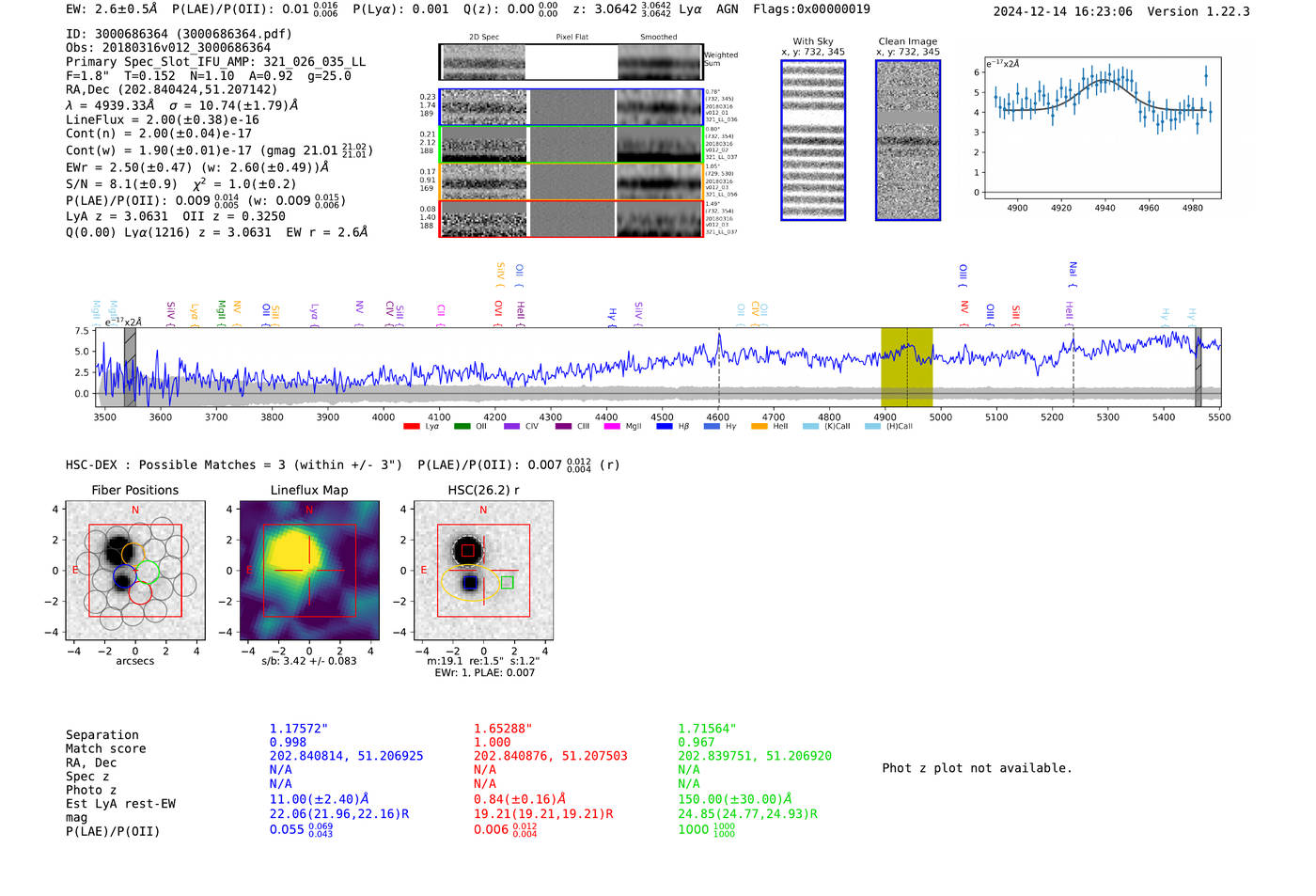The height and width of the screenshot is (896, 1316).
Task: Click the dashed vertical line at 4600
Action: (x=719, y=368)
